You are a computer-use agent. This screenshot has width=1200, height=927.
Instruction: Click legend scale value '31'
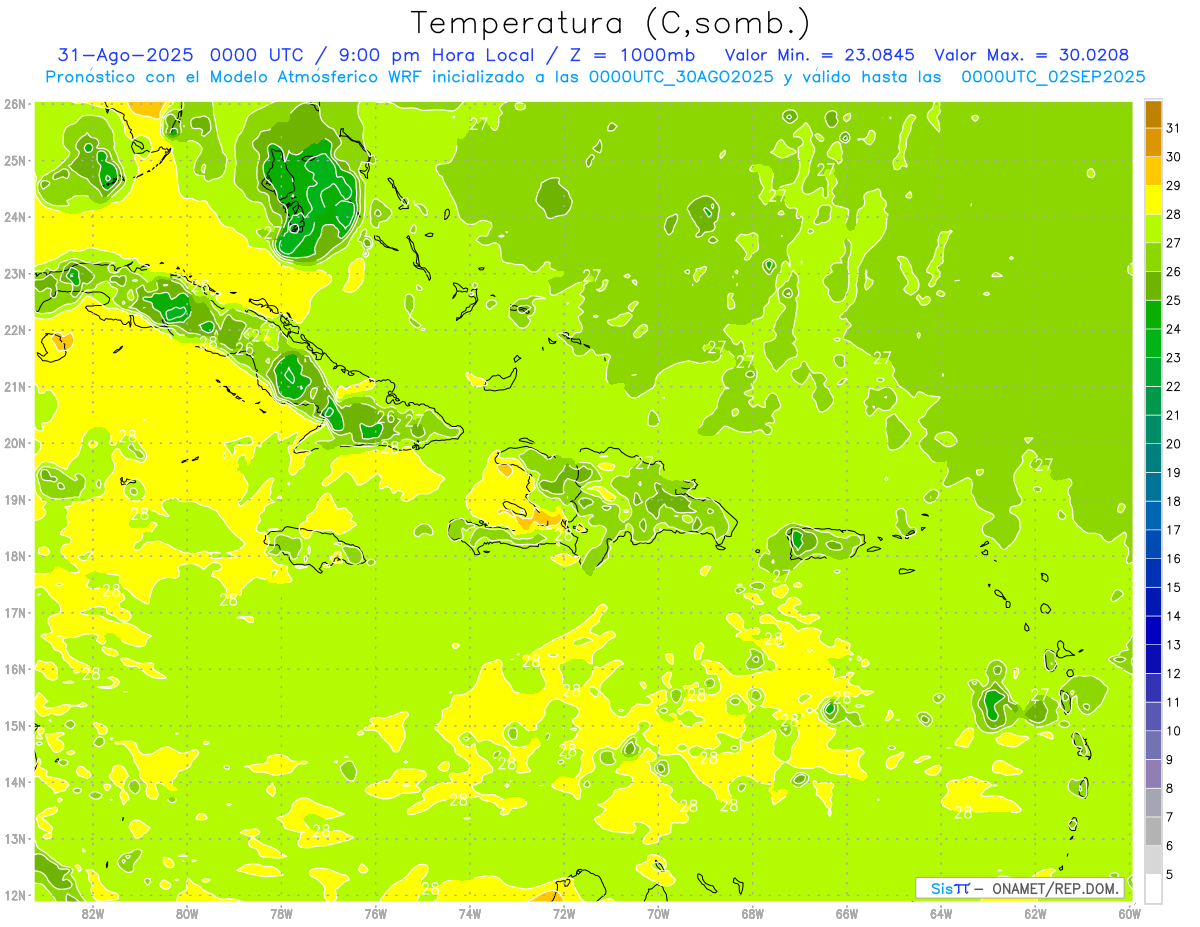pyautogui.click(x=1174, y=128)
